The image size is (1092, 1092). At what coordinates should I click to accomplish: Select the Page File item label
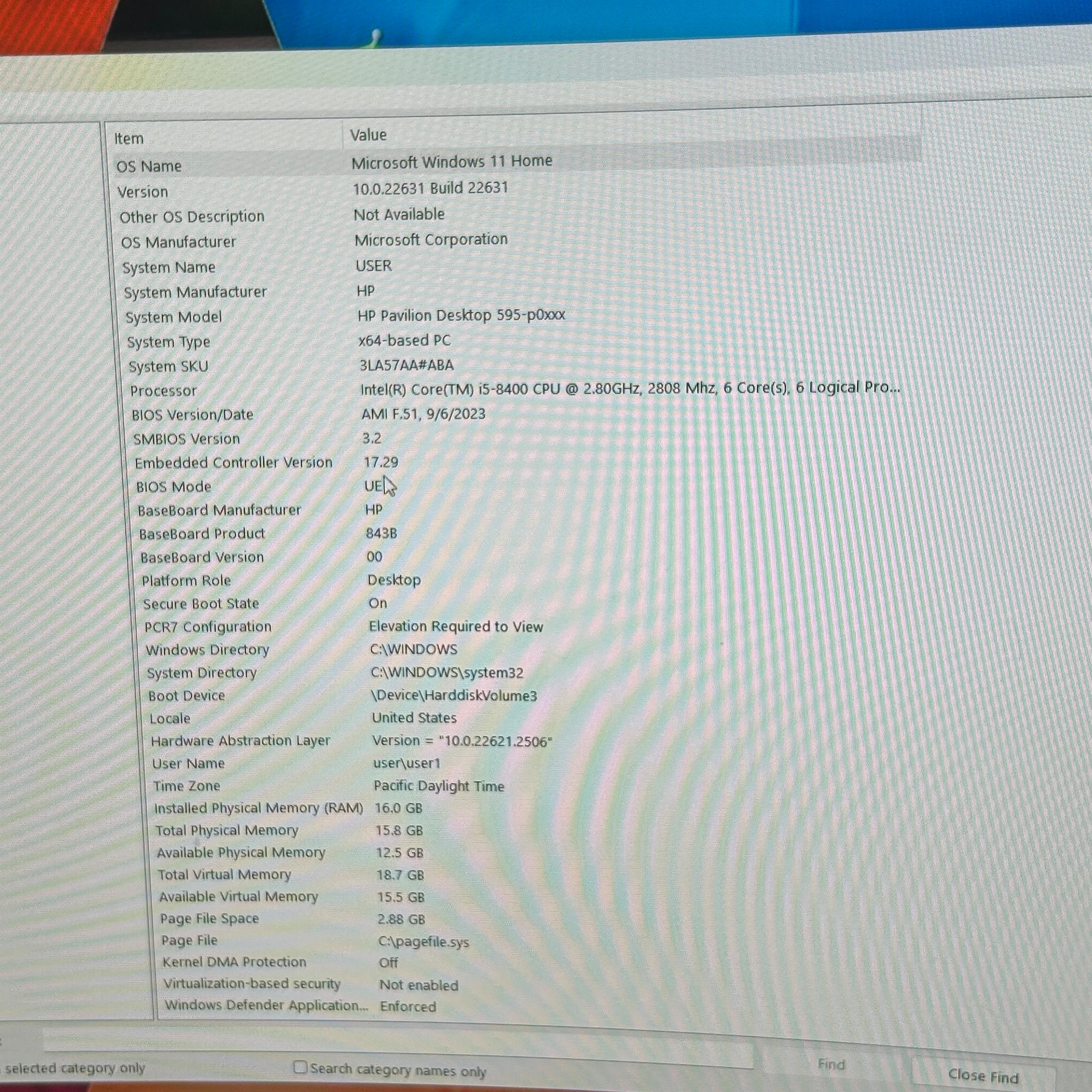click(x=189, y=940)
